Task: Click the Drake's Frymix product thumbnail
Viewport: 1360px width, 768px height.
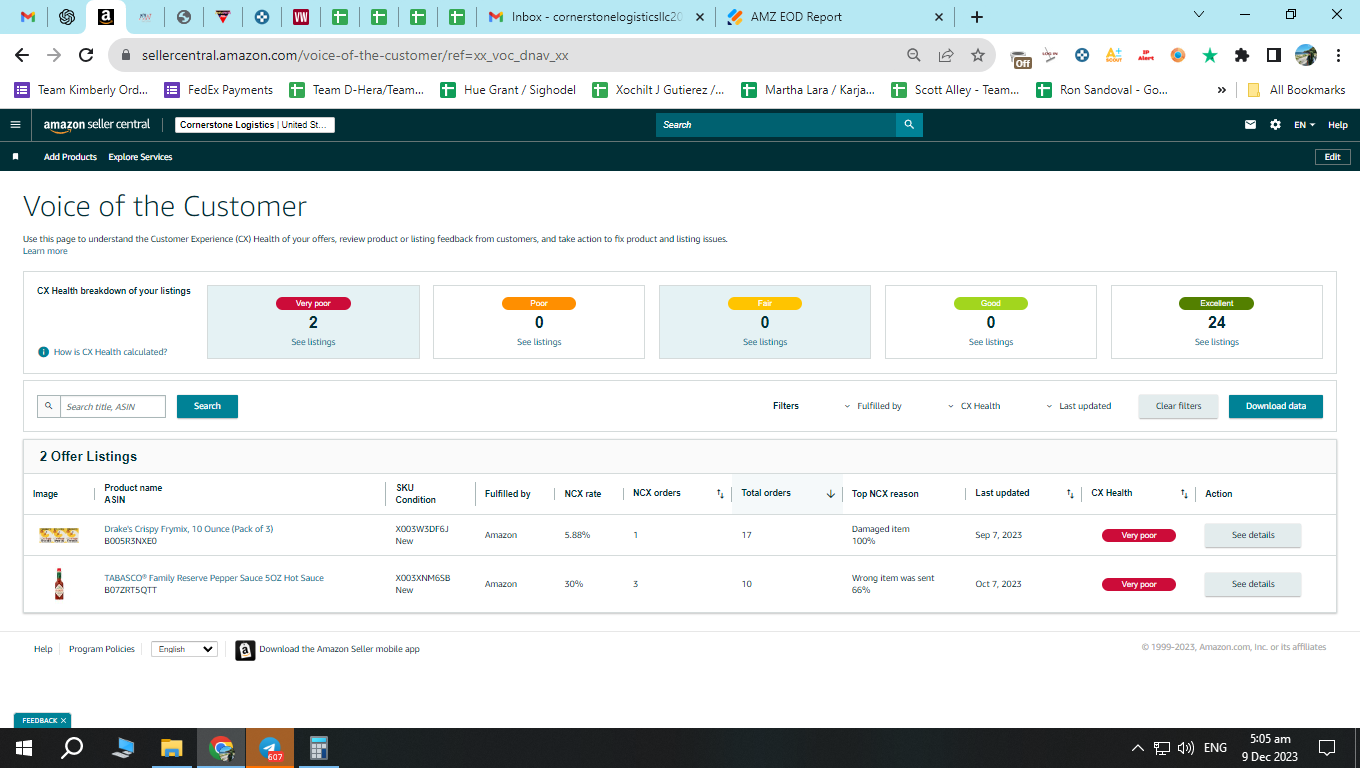Action: click(x=59, y=535)
